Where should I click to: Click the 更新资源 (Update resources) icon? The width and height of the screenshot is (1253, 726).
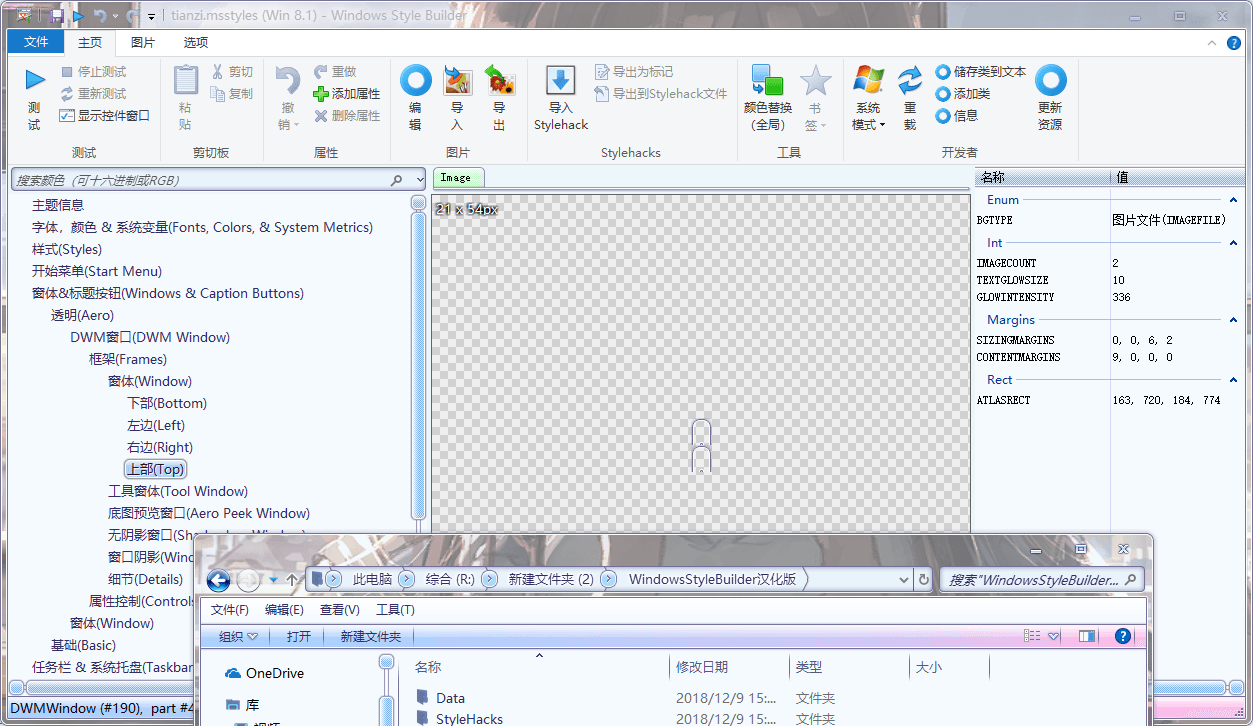pos(1050,81)
